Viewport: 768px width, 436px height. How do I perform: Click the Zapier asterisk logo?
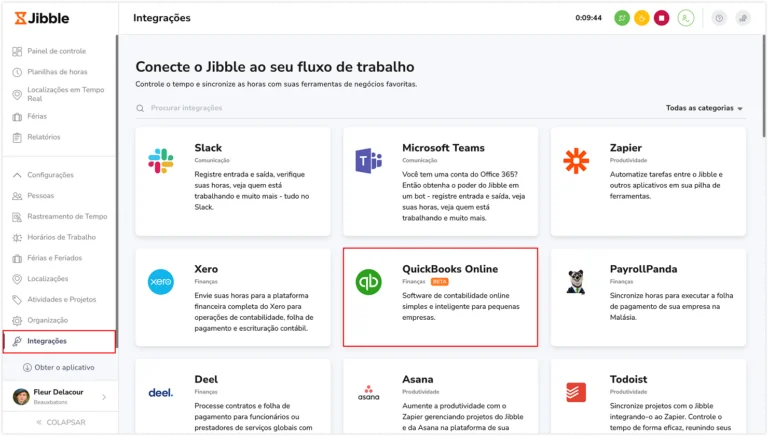click(576, 161)
